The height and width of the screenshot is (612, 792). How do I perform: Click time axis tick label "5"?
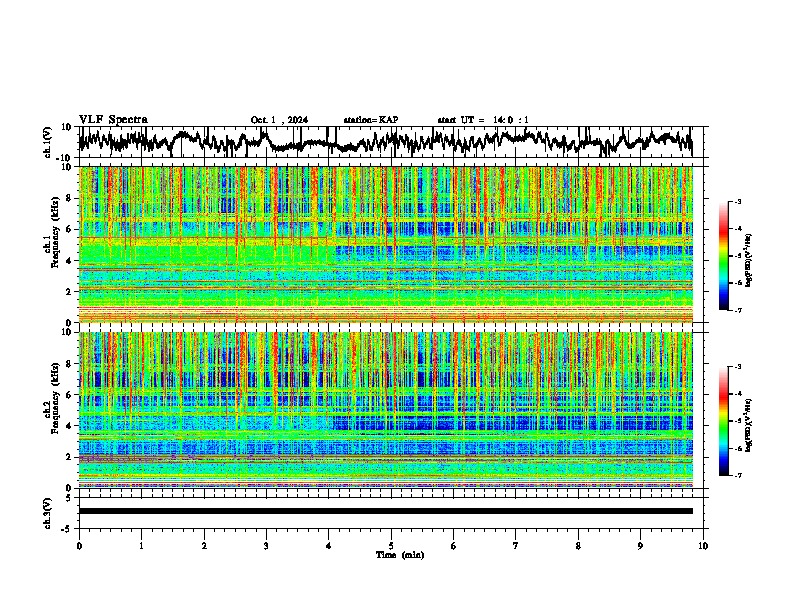point(391,546)
